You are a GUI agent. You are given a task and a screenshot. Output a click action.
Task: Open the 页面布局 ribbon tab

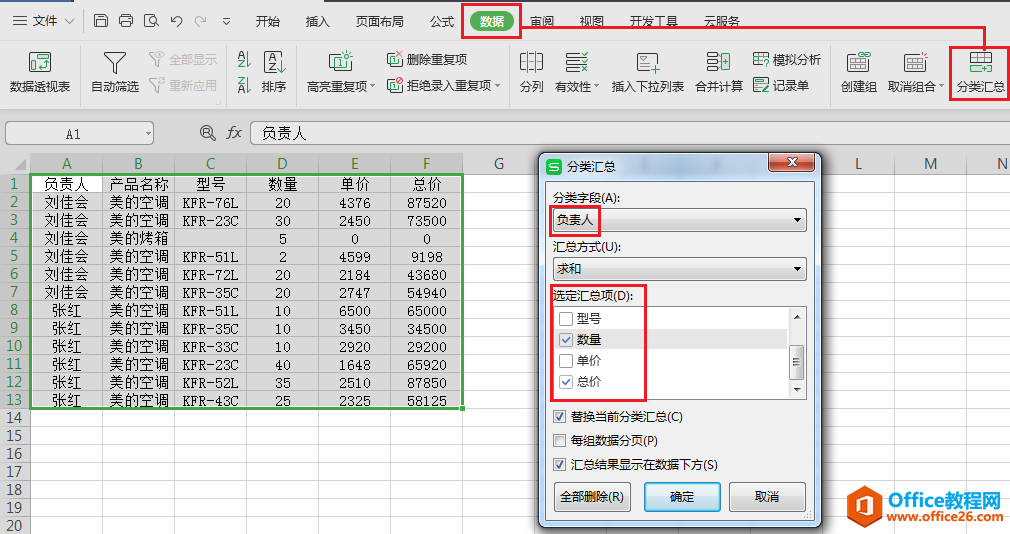pyautogui.click(x=379, y=21)
